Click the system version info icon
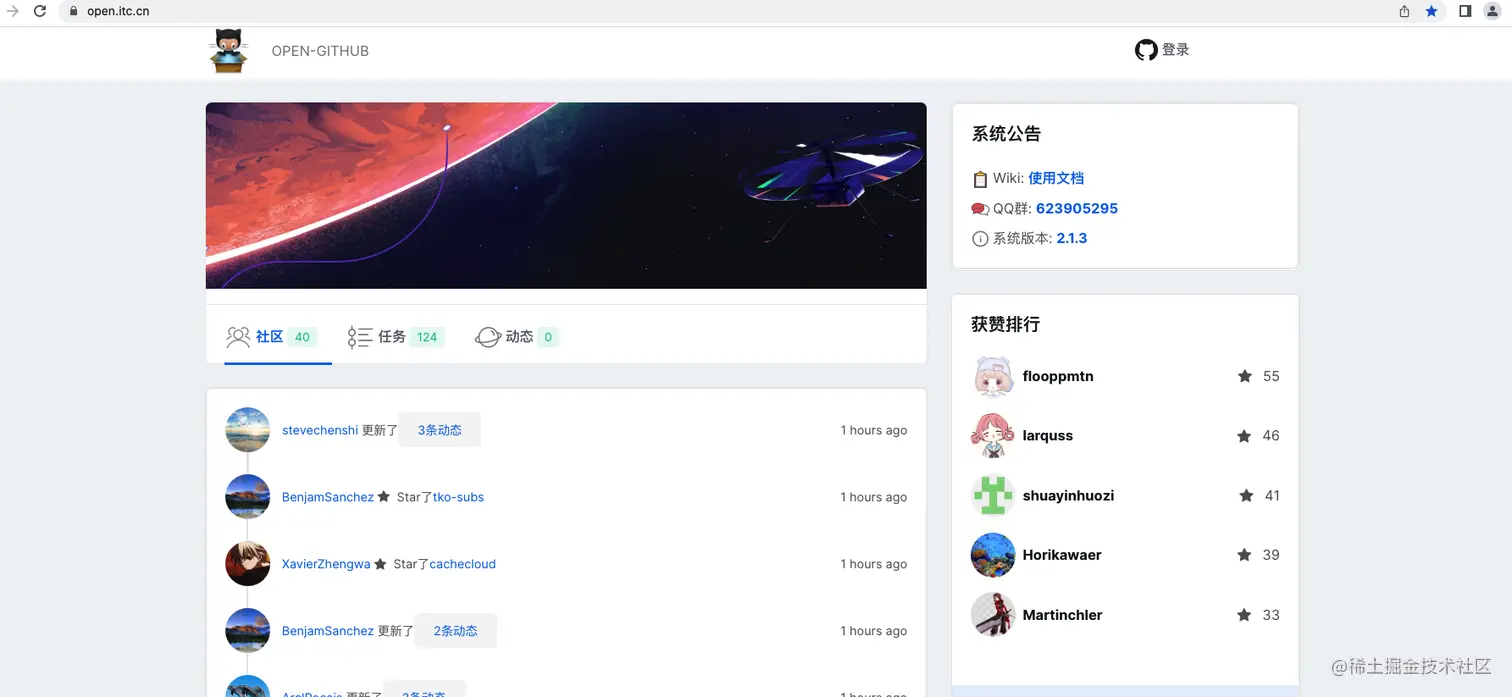 pyautogui.click(x=980, y=239)
